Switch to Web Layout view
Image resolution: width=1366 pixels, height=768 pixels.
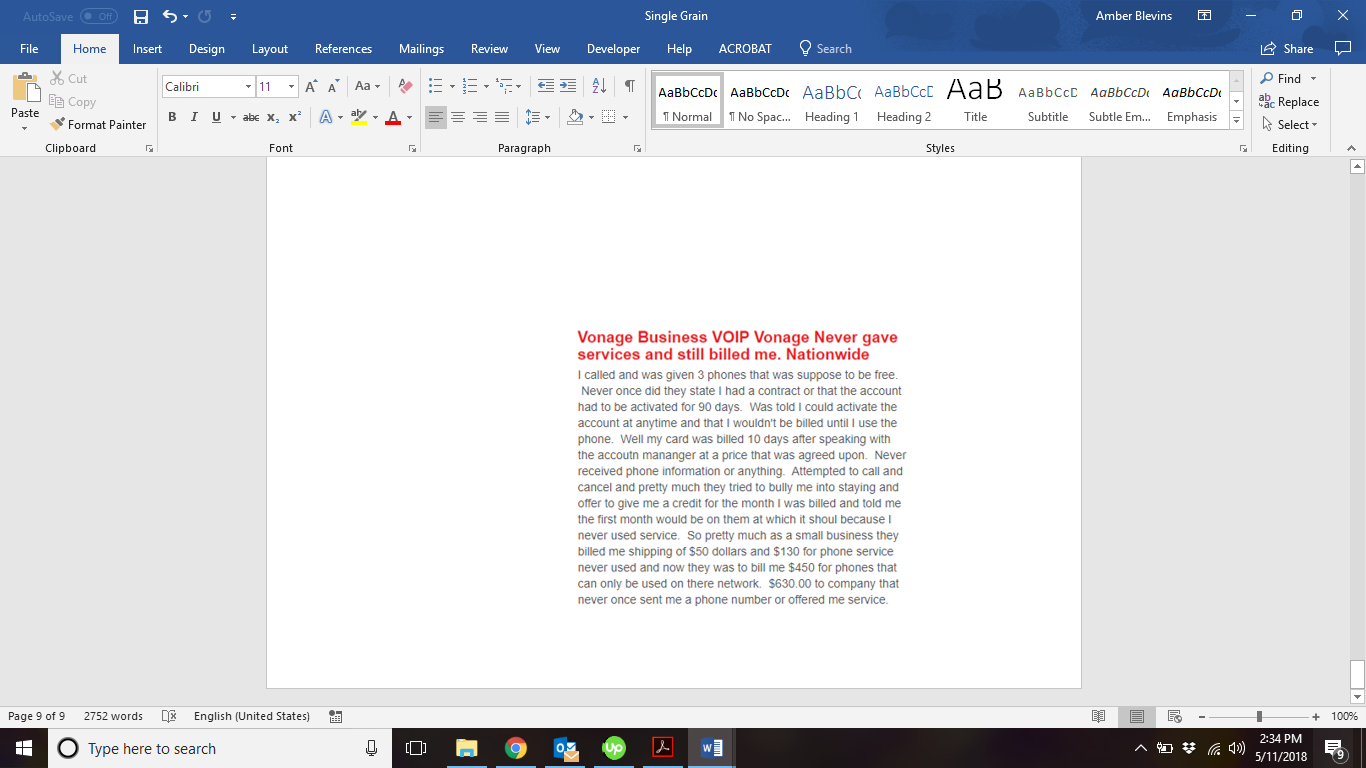1175,716
